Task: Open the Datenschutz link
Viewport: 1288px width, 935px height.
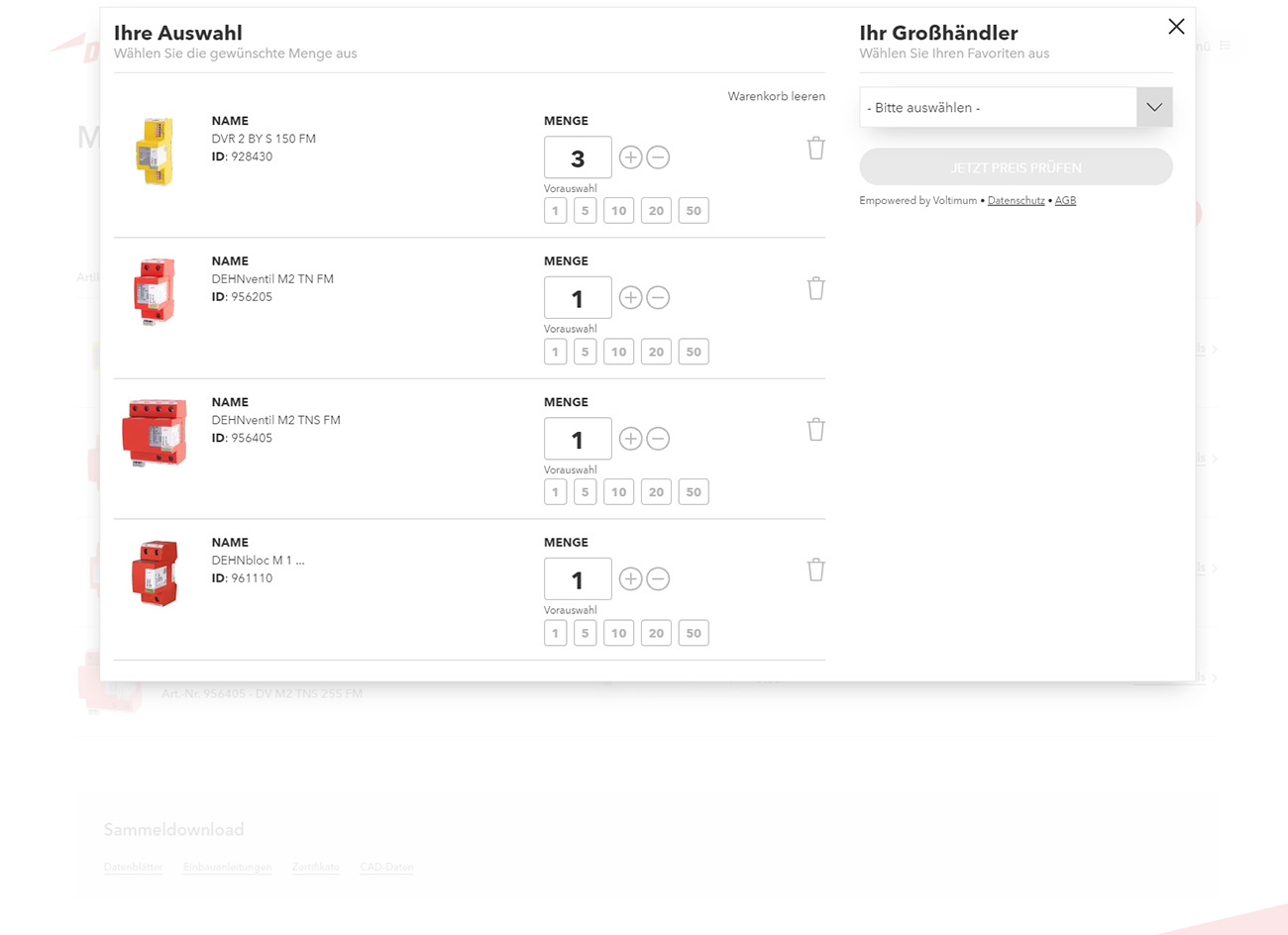Action: coord(1016,200)
